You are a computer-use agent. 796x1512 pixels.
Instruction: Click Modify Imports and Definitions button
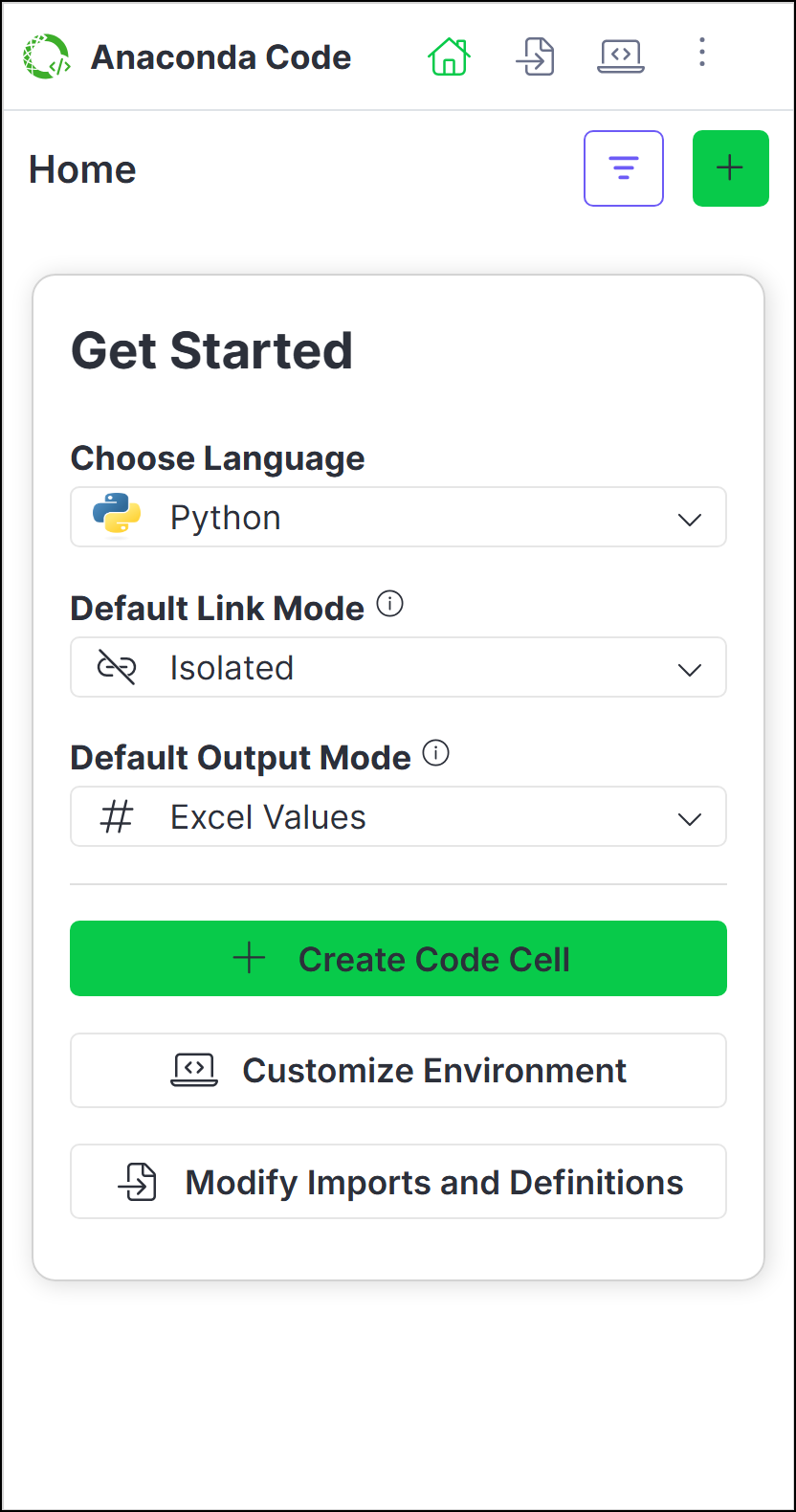click(398, 1182)
